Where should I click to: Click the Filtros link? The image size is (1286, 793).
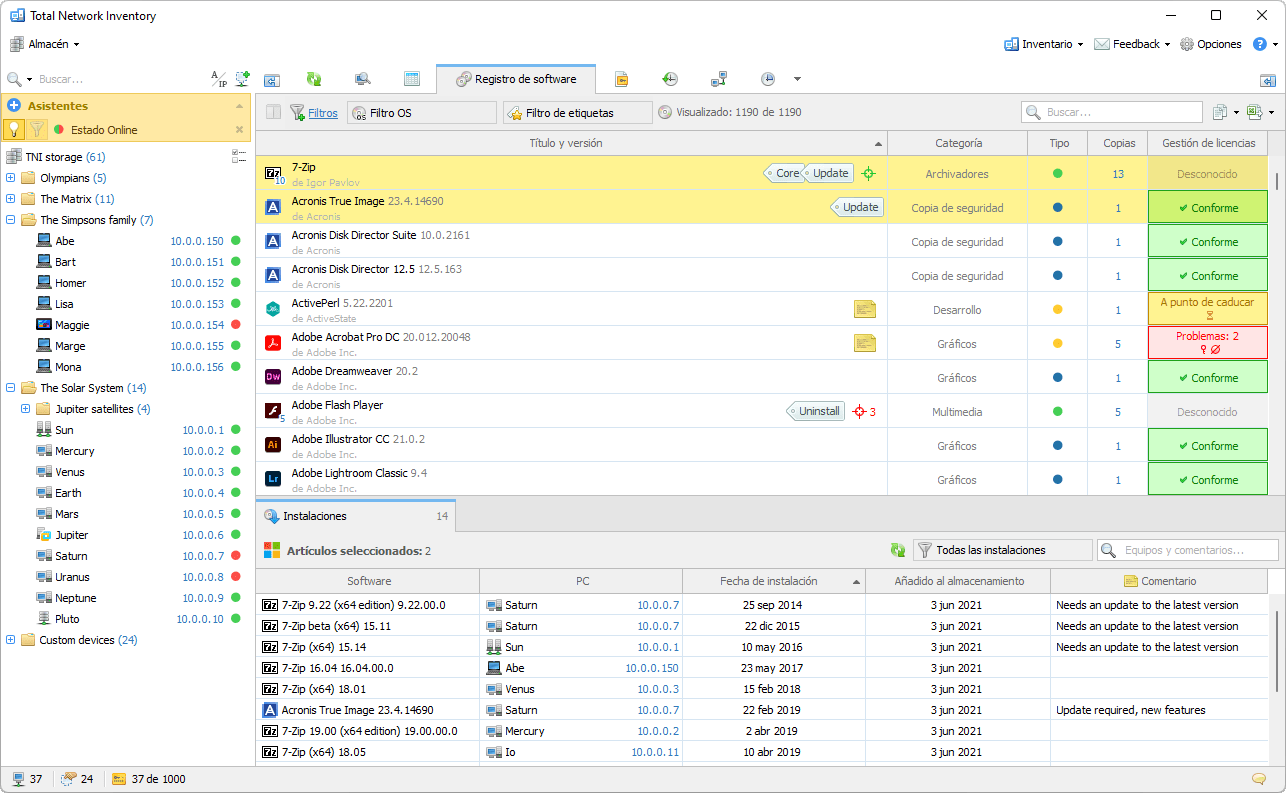[322, 113]
